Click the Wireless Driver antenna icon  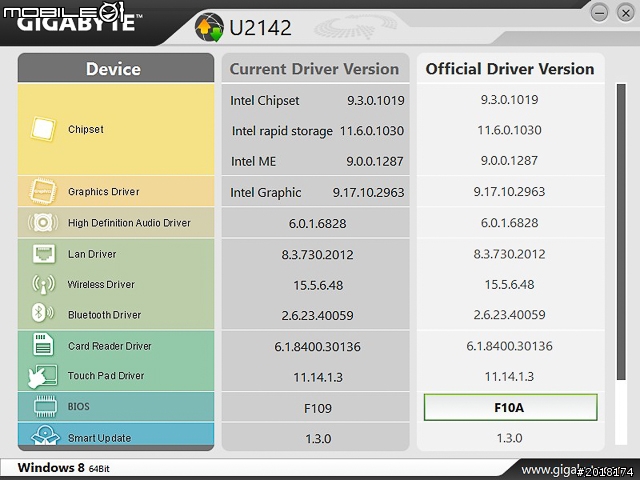43,284
